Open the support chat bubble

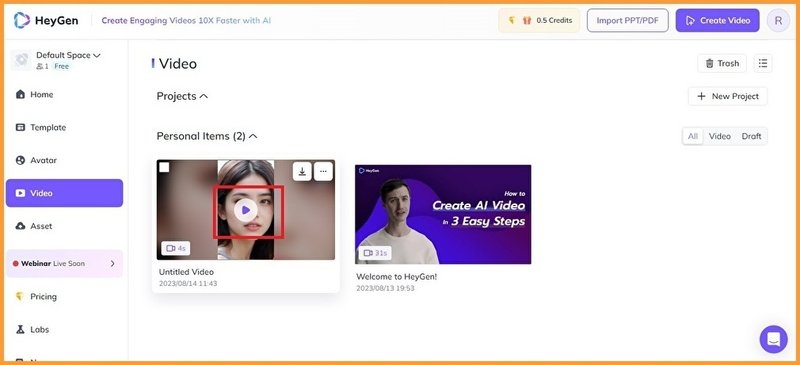773,339
